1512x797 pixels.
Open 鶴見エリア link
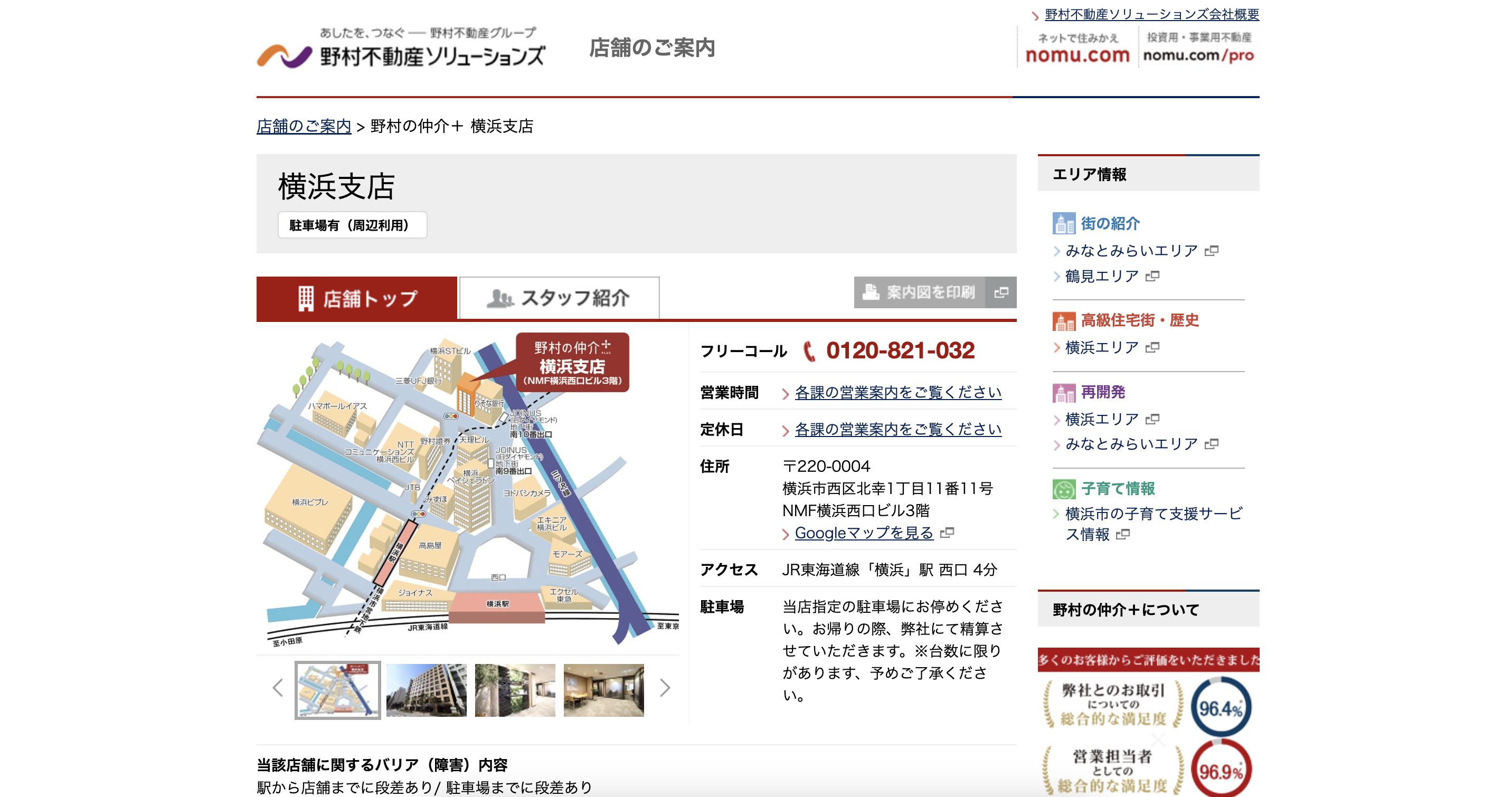point(1102,277)
